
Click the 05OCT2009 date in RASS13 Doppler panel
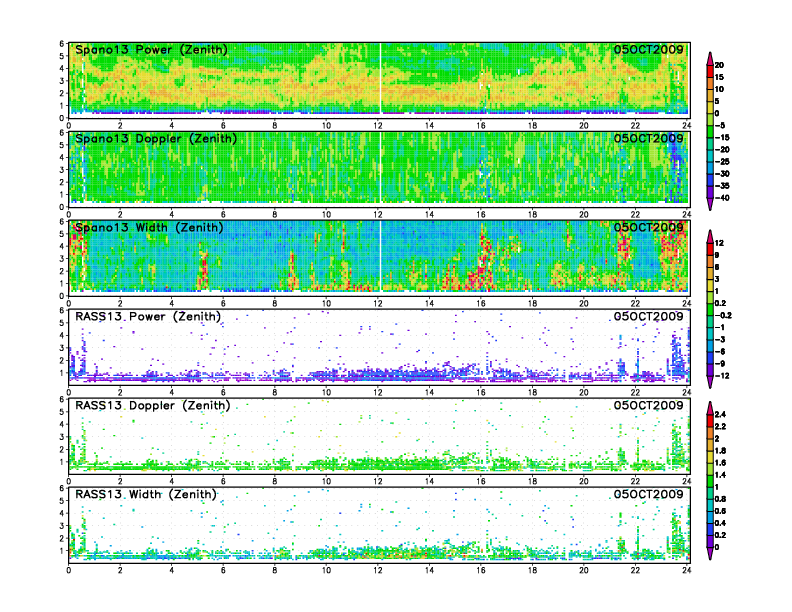[649, 405]
